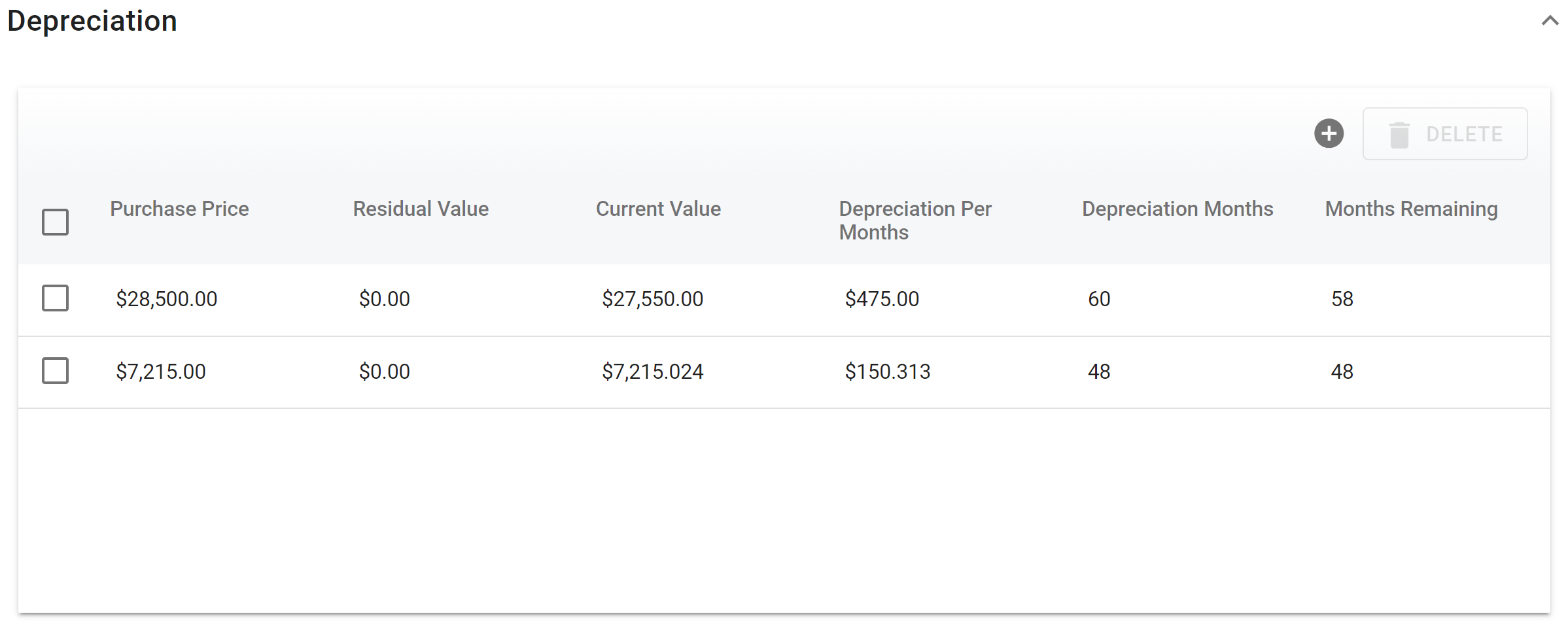
Task: Click the trash icon in Delete button
Action: click(1399, 135)
